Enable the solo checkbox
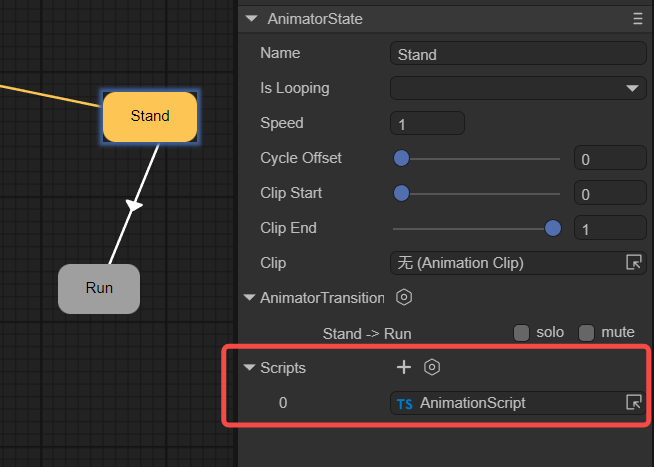The height and width of the screenshot is (467, 654). [x=521, y=333]
